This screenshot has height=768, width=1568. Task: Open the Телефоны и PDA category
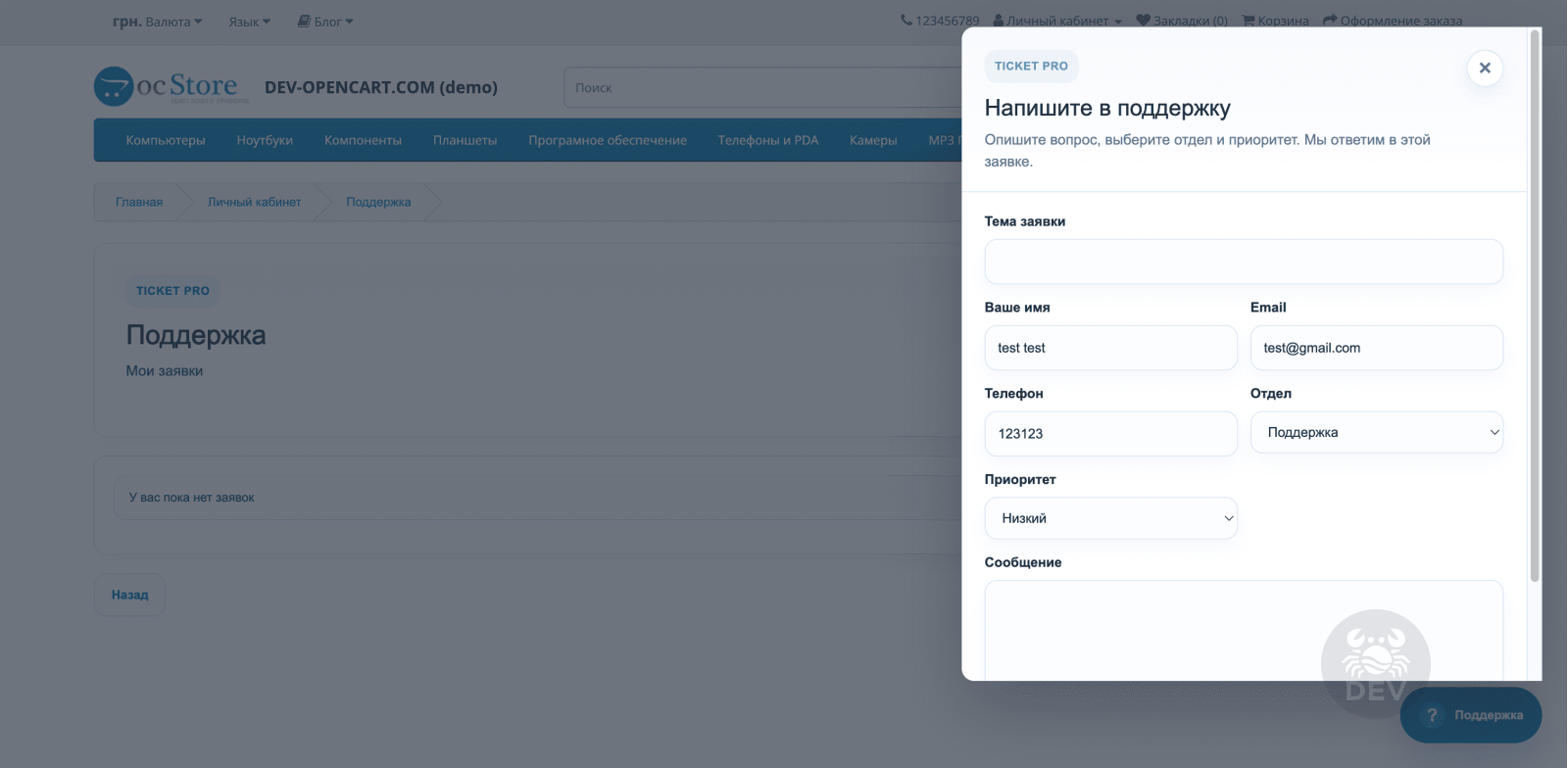pyautogui.click(x=767, y=140)
